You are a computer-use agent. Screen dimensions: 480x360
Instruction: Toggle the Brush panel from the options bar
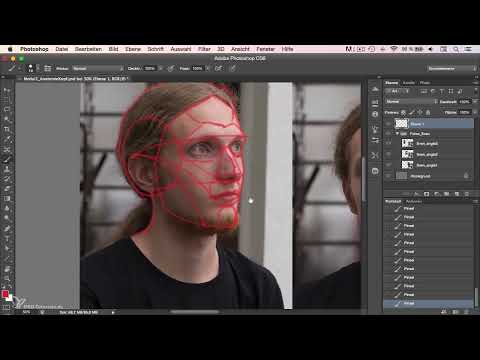48,68
